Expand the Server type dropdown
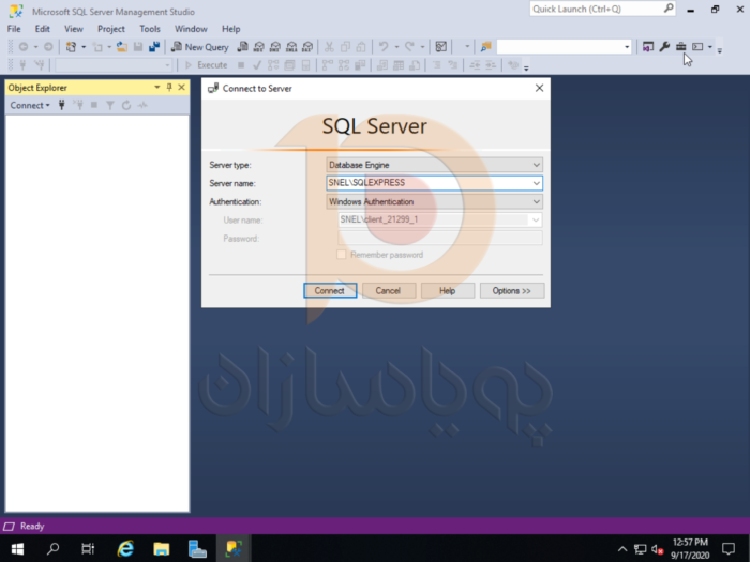 536,165
